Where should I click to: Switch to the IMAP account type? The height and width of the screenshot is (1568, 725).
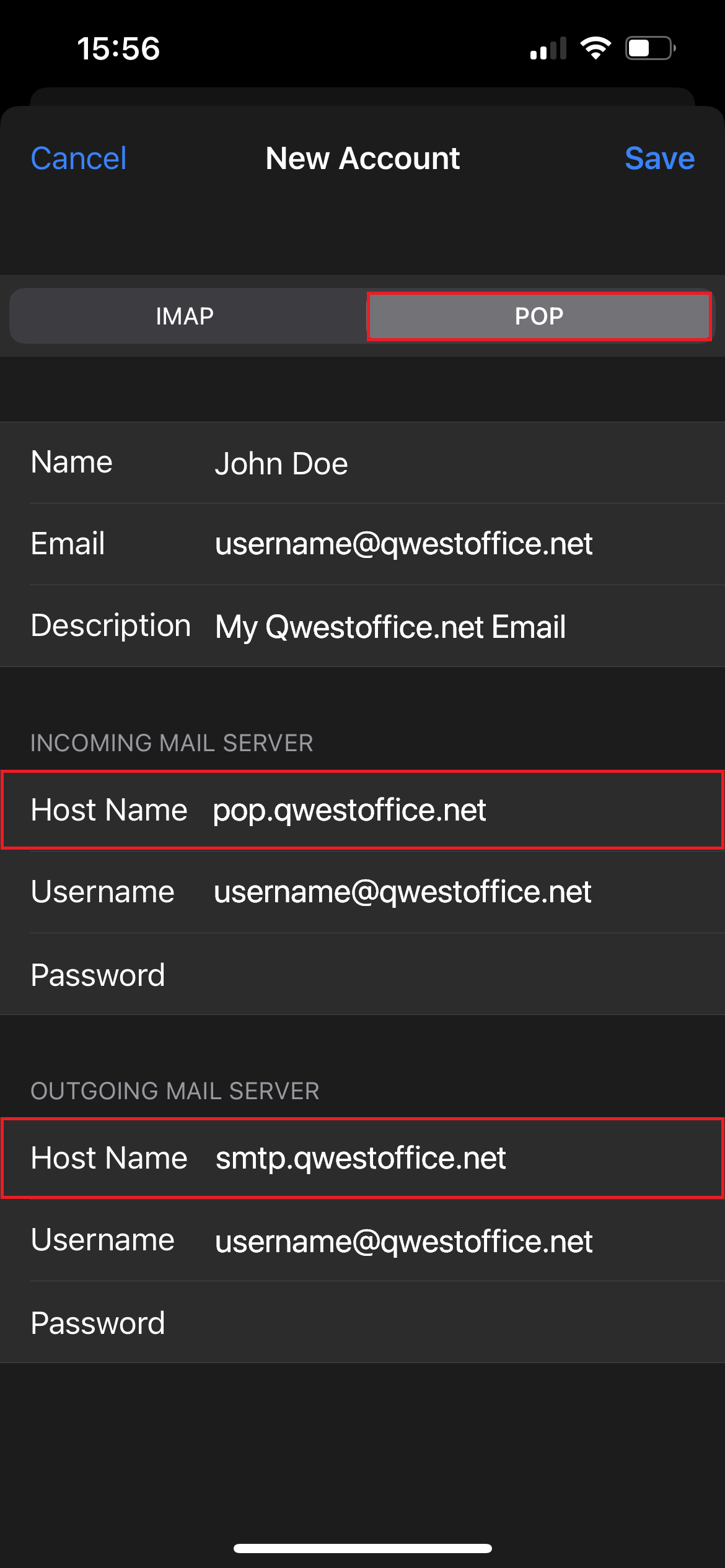coord(185,316)
